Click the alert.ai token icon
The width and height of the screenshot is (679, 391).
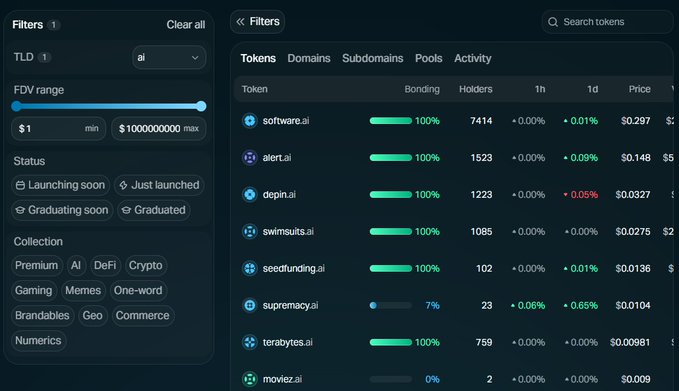pyautogui.click(x=249, y=157)
